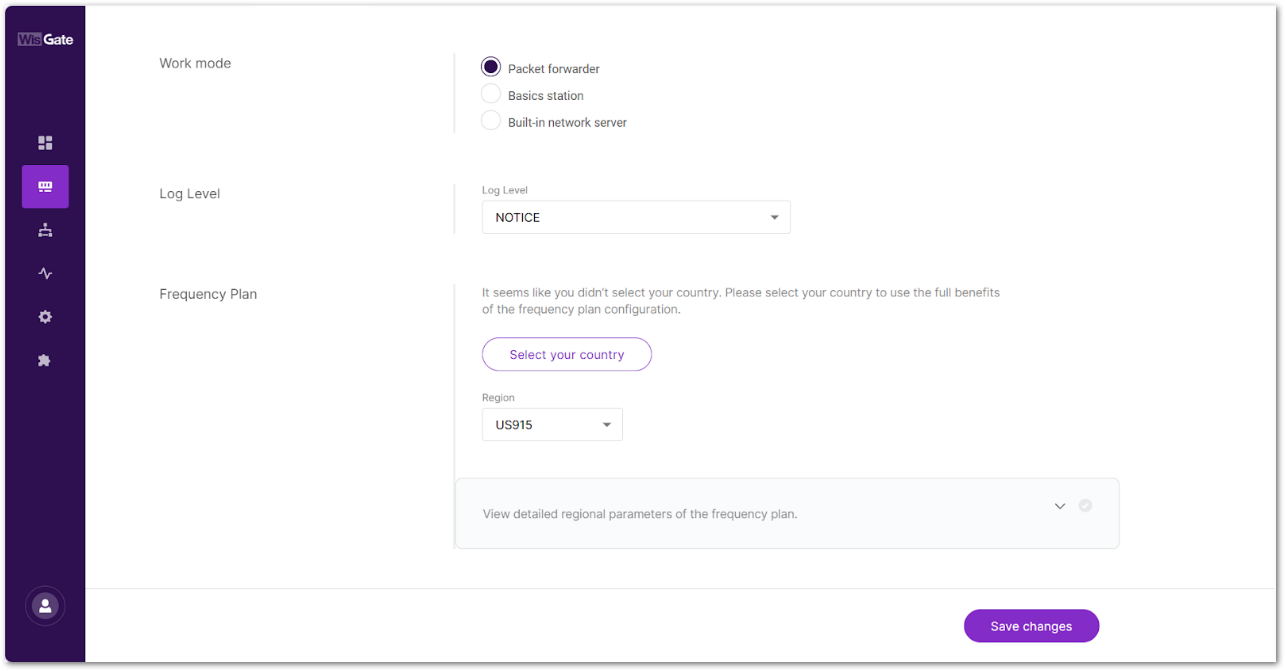Click the Built-in network server label

[567, 123]
